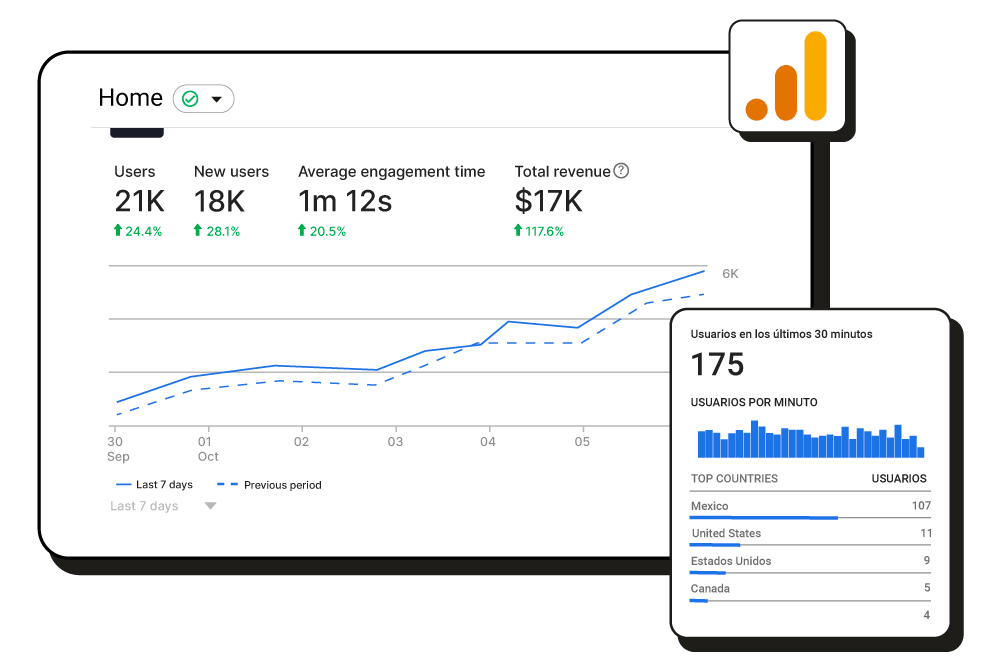Viewport: 1000px width, 671px height.
Task: Click the dark card icon above the Users metric
Action: (136, 129)
